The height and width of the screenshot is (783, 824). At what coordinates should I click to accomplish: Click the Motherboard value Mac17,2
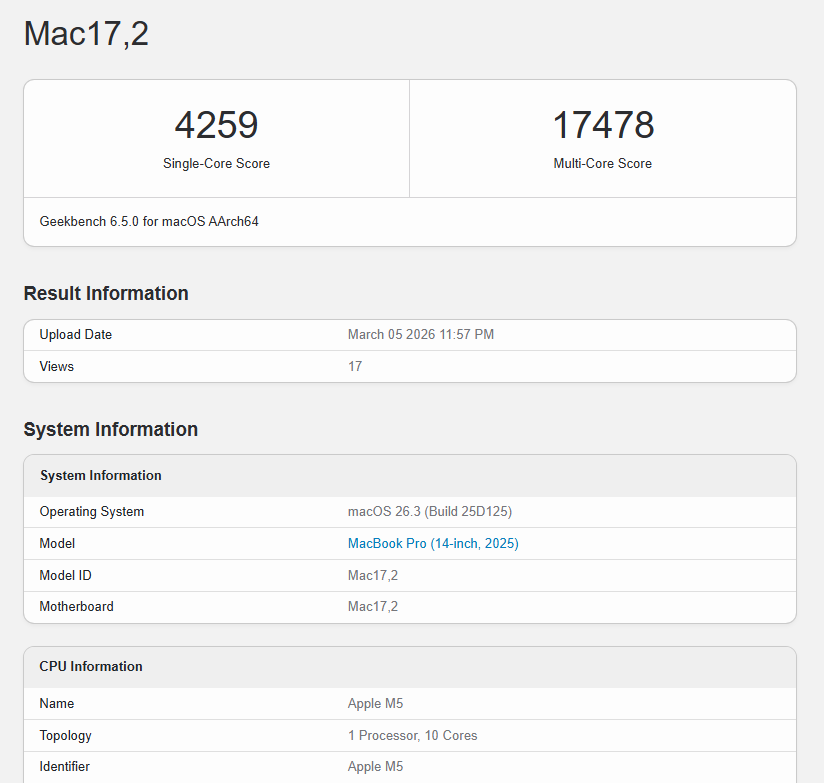[x=372, y=606]
